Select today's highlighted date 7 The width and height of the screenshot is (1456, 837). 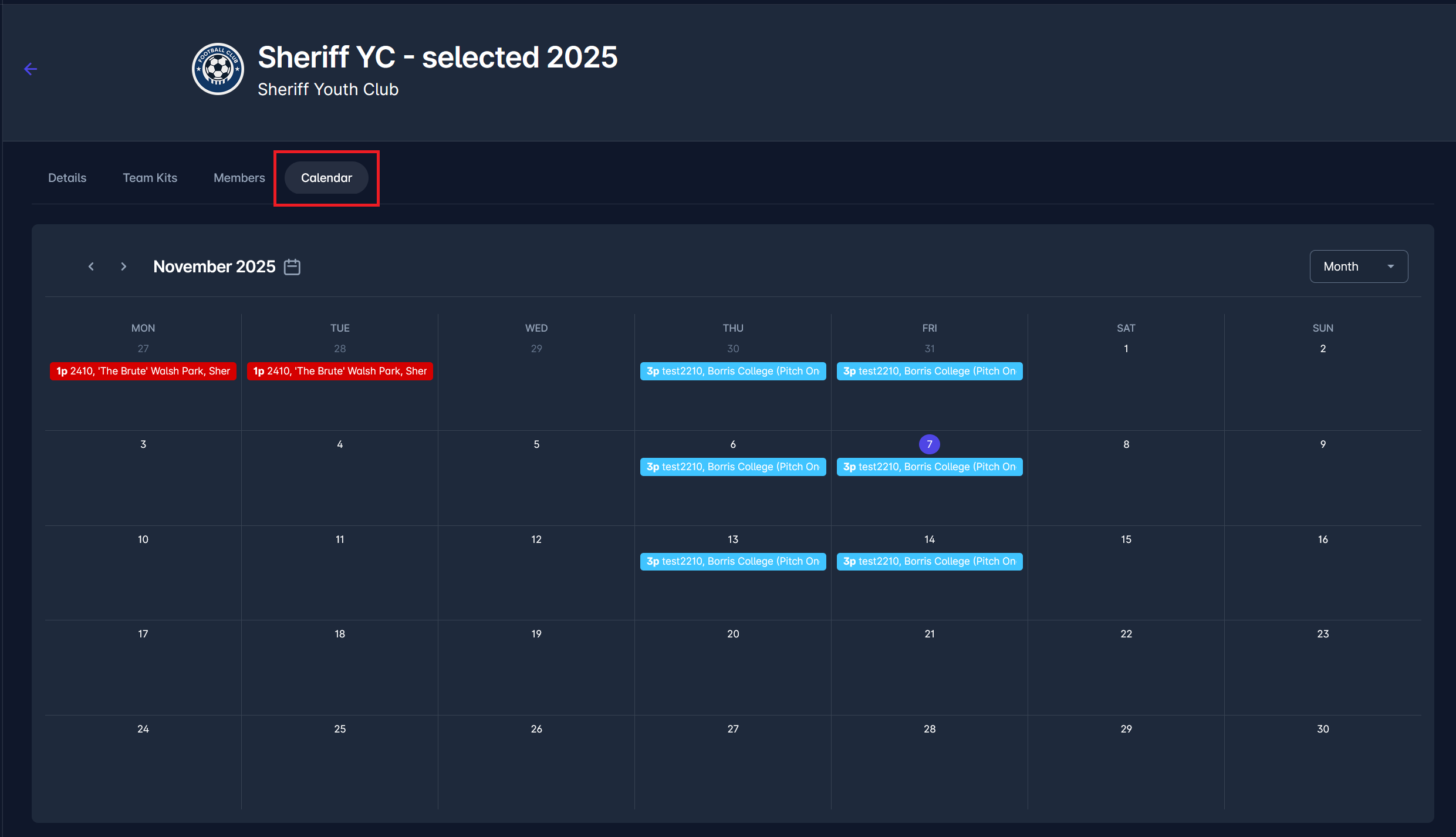tap(929, 444)
